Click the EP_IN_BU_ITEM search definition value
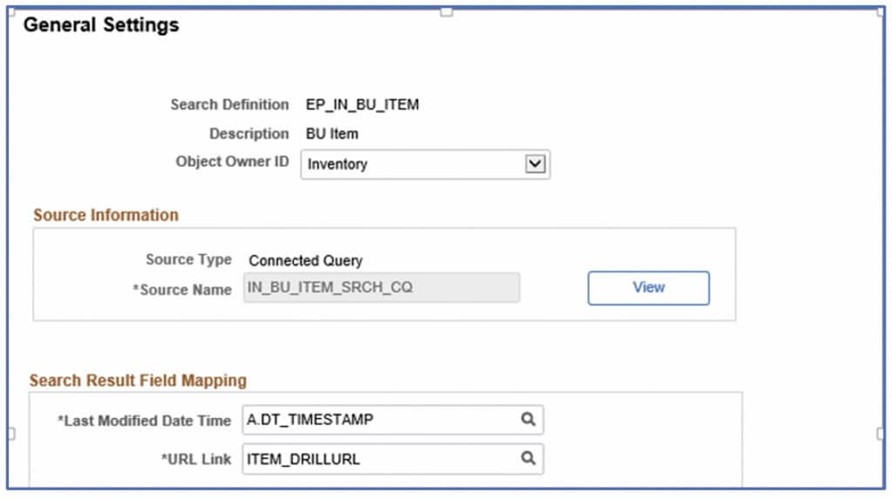The image size is (892, 499). [362, 105]
